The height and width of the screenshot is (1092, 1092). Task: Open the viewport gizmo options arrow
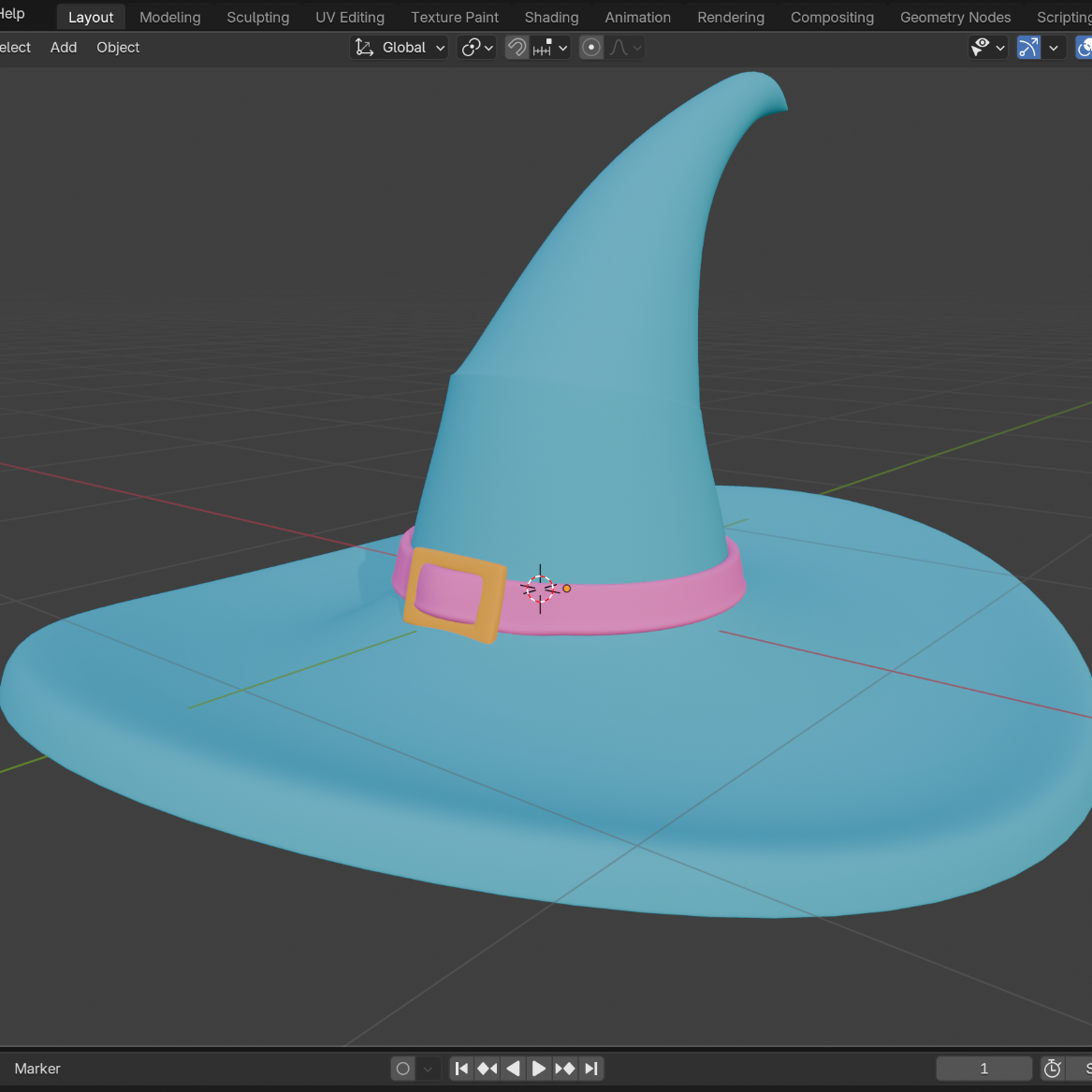[x=1055, y=48]
